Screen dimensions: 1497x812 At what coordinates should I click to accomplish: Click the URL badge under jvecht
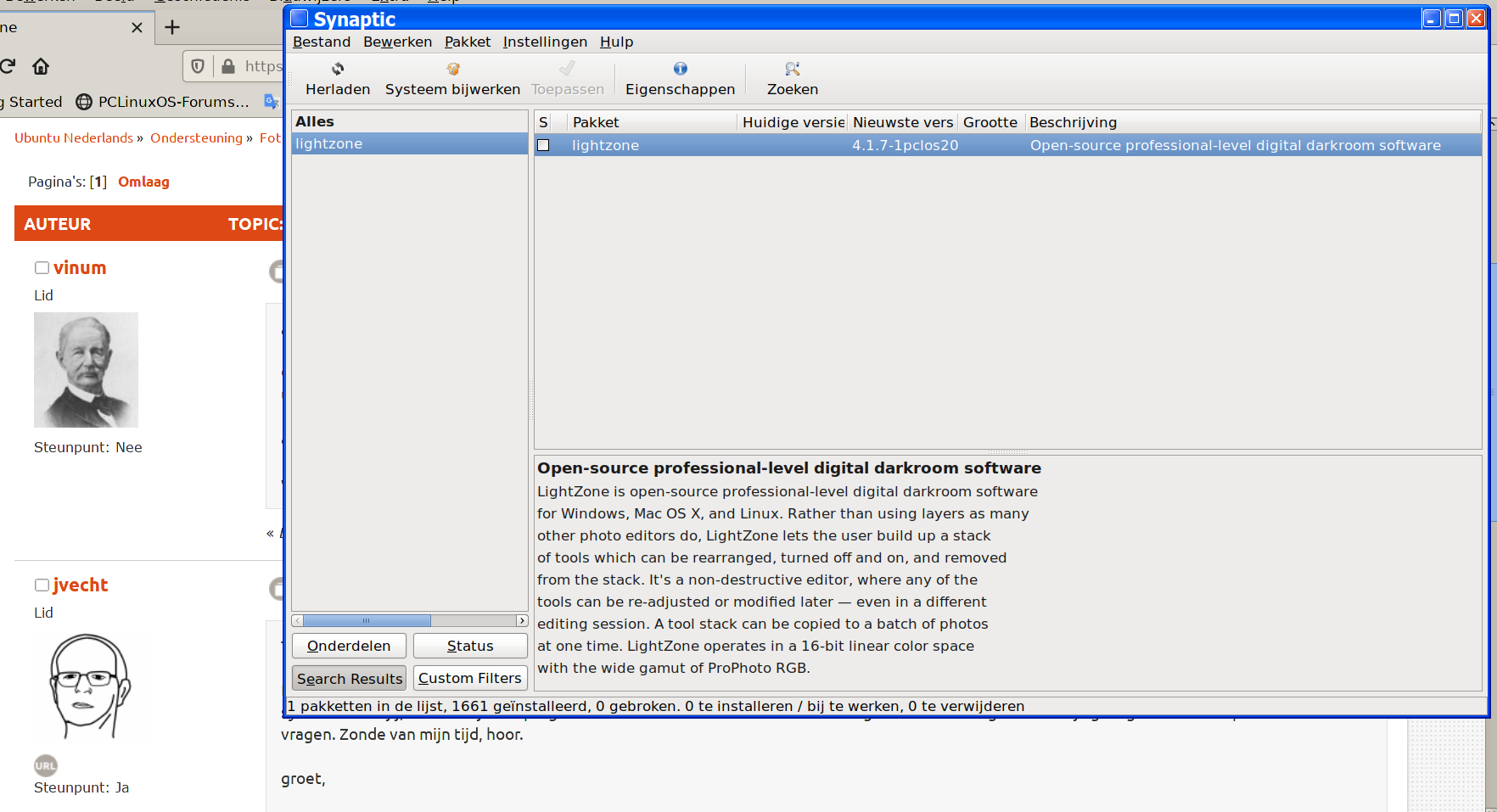coord(46,765)
